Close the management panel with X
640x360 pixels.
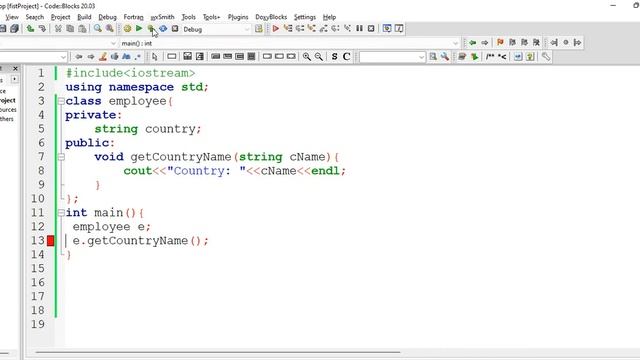pos(15,68)
